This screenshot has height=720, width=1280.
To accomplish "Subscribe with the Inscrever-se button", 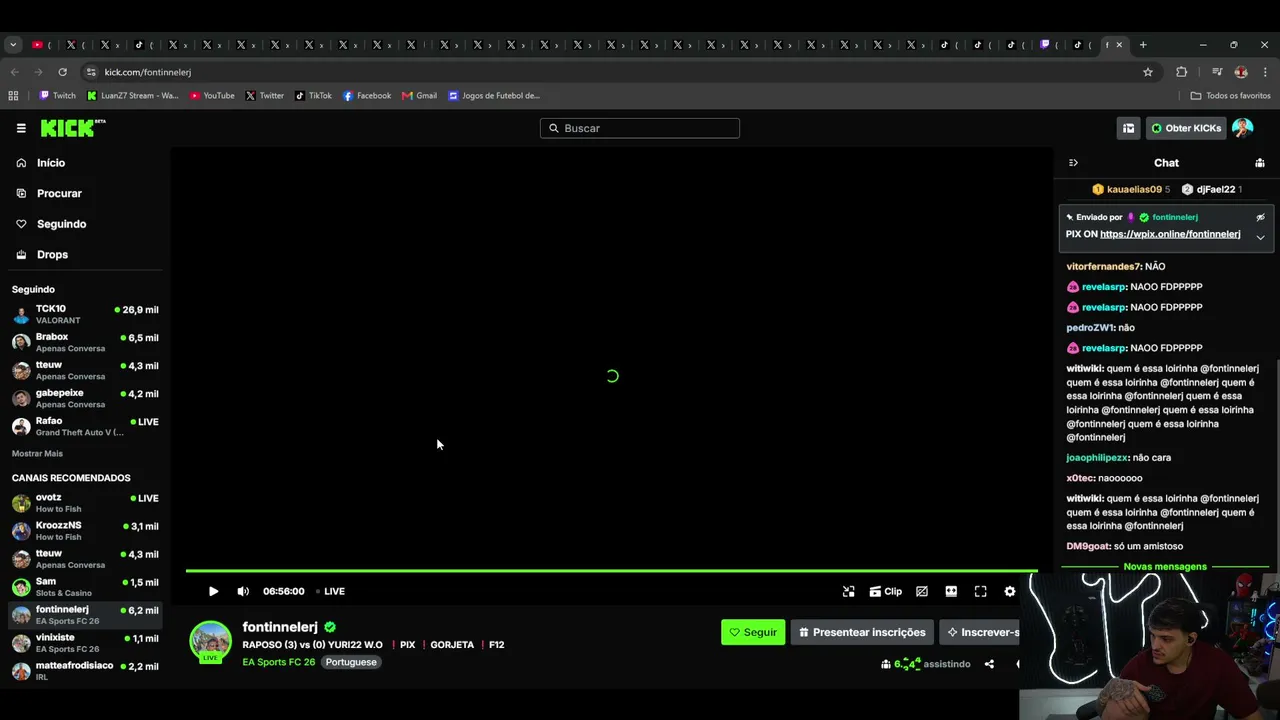I will pos(980,632).
